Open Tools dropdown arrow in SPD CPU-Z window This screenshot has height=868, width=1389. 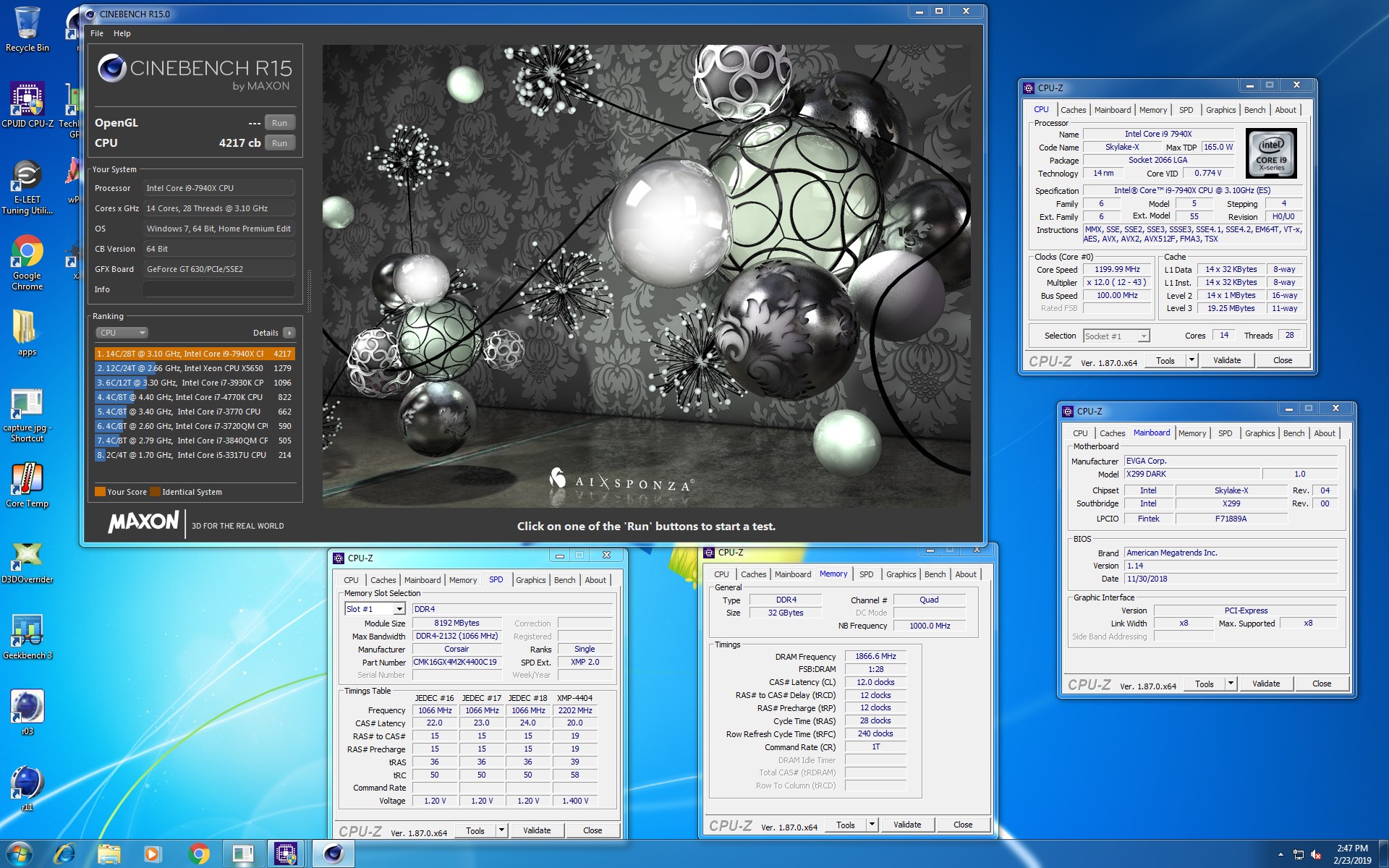tap(501, 830)
